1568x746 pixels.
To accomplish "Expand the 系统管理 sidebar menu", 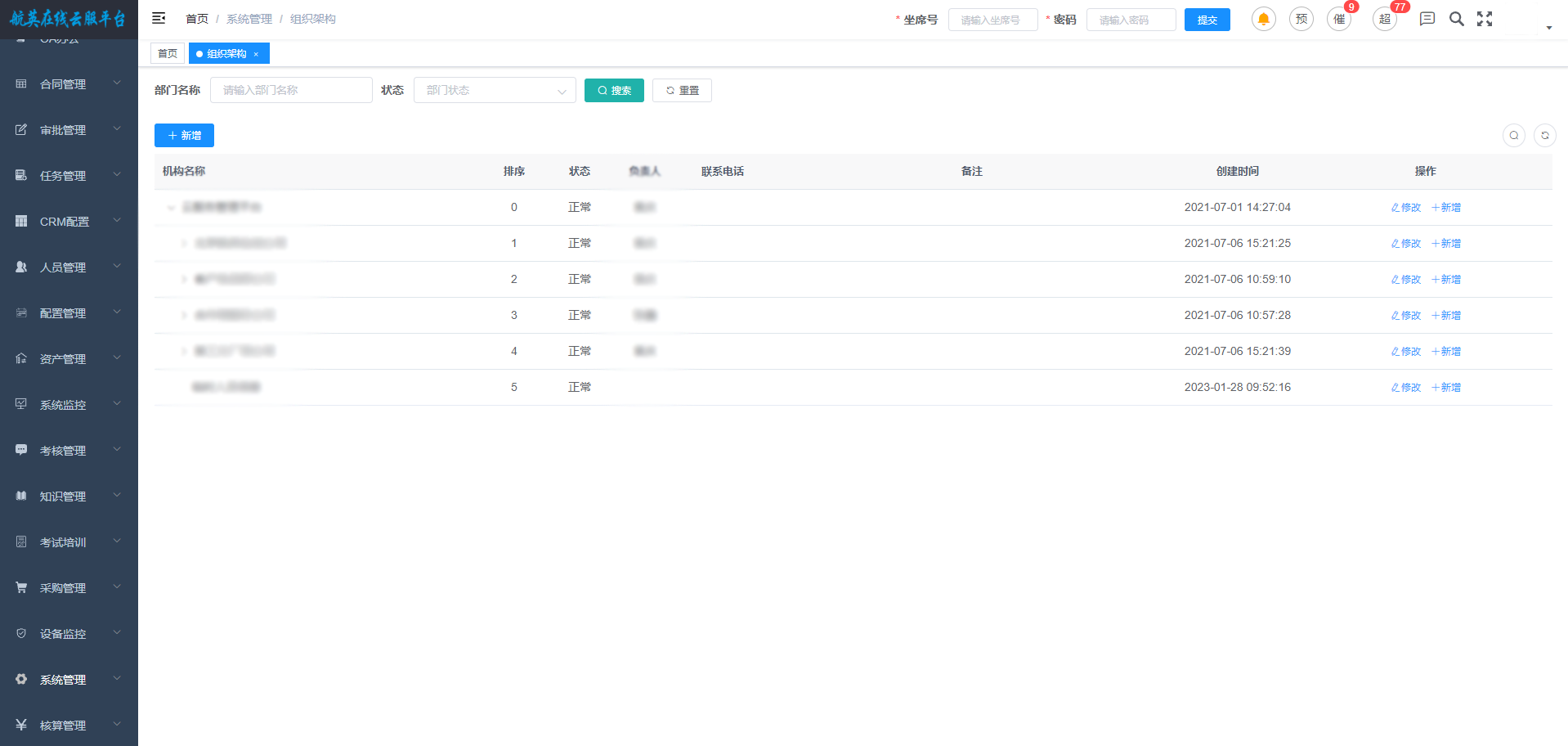I will 69,680.
